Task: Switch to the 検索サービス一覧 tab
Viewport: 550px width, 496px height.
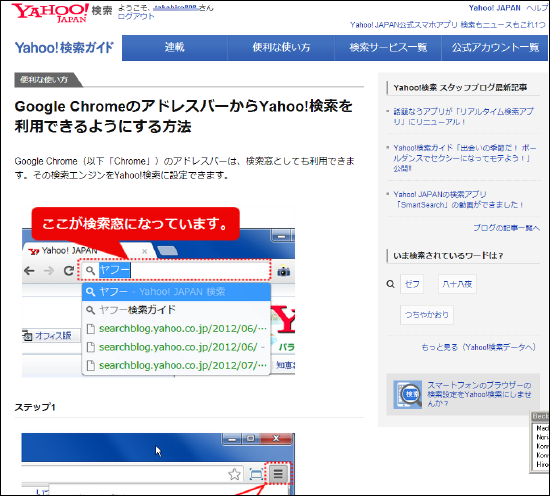Action: coord(388,47)
